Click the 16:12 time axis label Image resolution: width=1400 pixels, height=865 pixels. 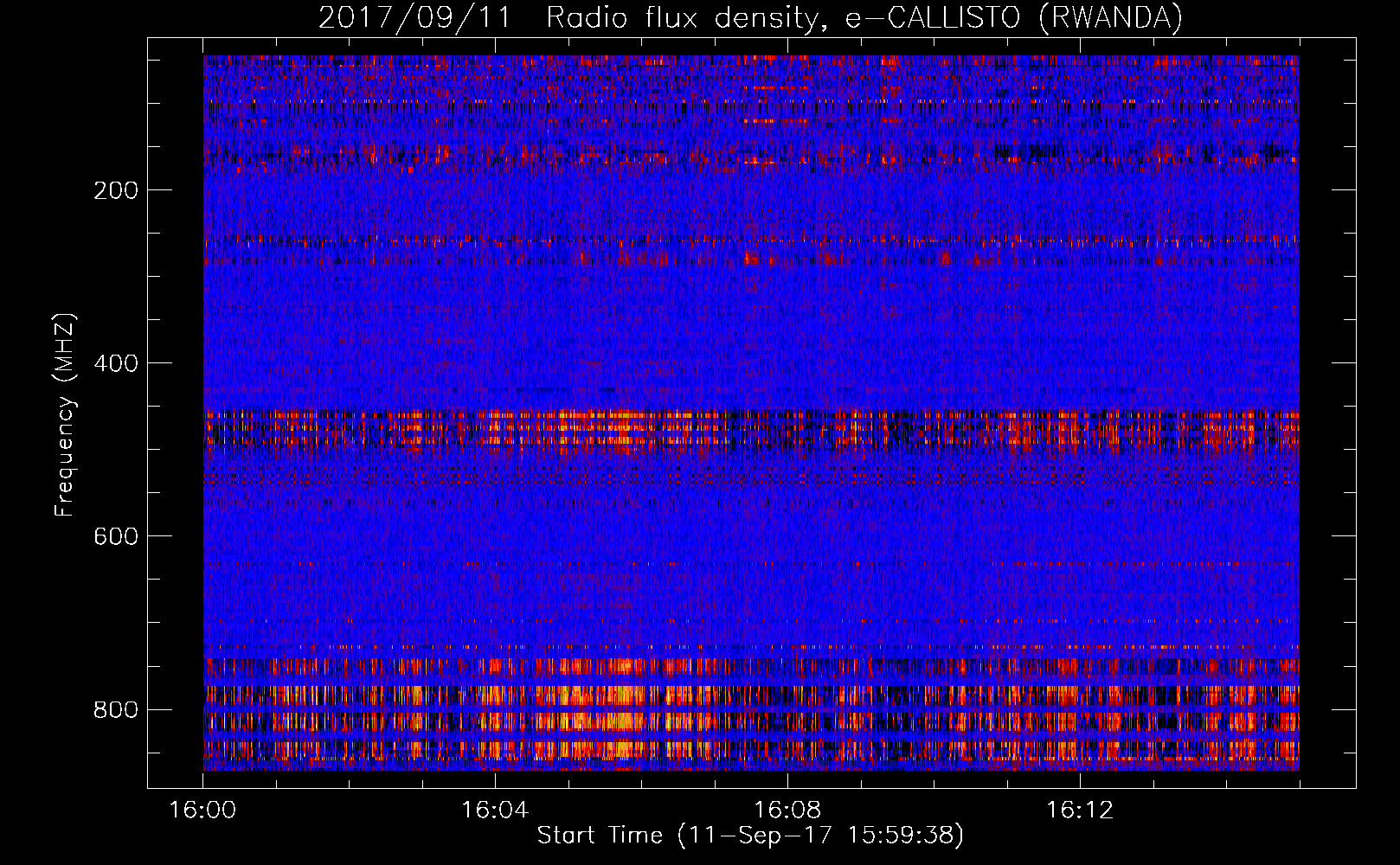1080,811
